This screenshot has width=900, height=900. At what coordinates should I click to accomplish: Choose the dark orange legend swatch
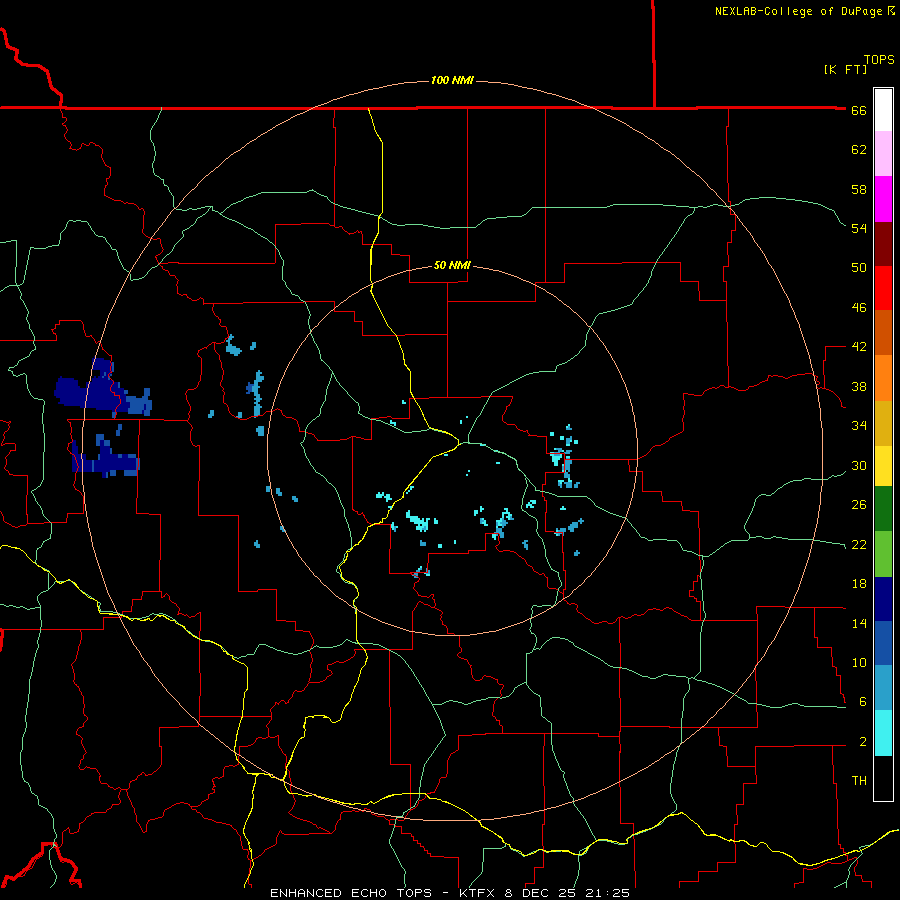[x=883, y=333]
